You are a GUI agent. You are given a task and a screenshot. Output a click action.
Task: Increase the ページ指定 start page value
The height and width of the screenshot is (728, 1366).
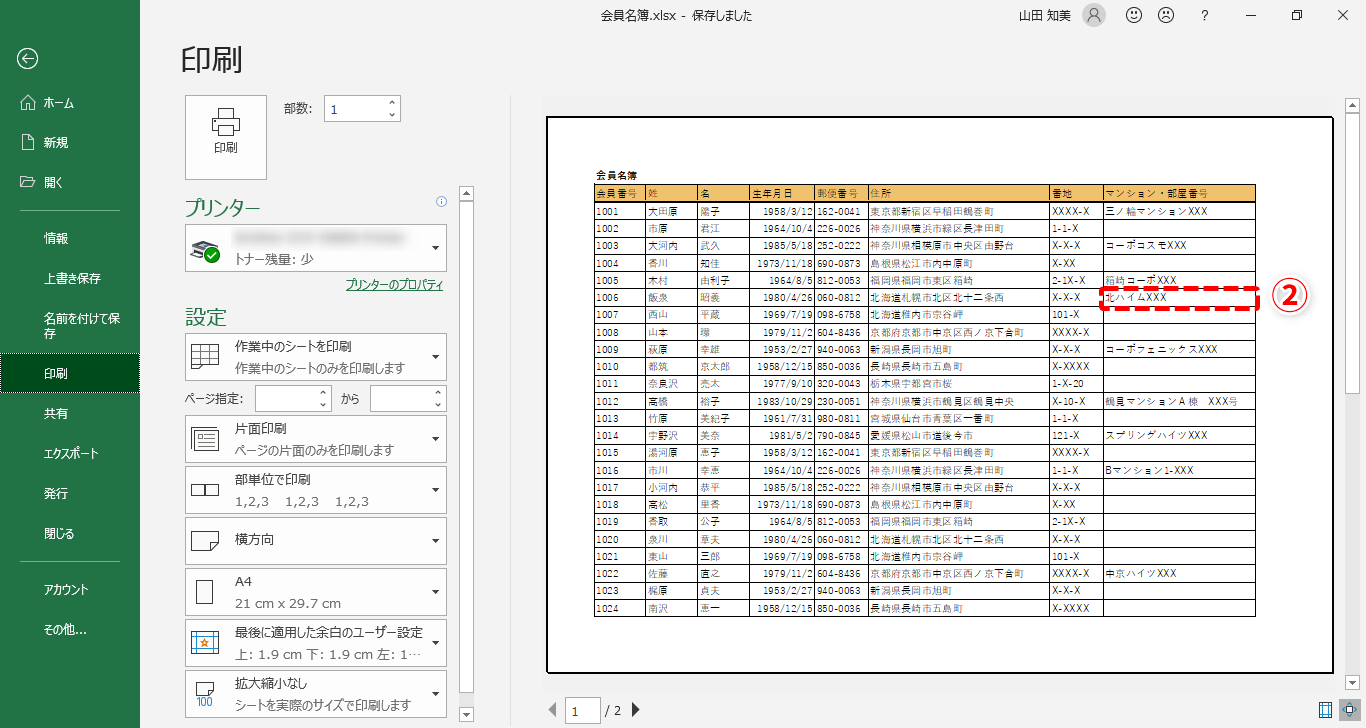pos(323,393)
